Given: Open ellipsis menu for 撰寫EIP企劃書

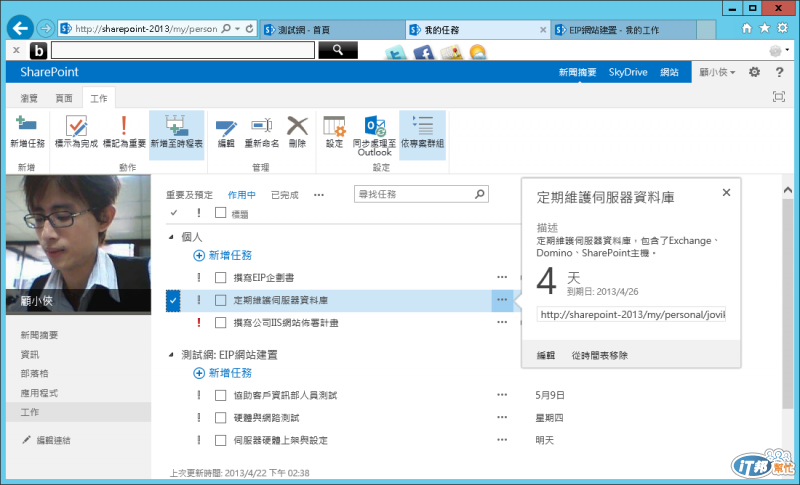Looking at the screenshot, I should click(x=502, y=277).
